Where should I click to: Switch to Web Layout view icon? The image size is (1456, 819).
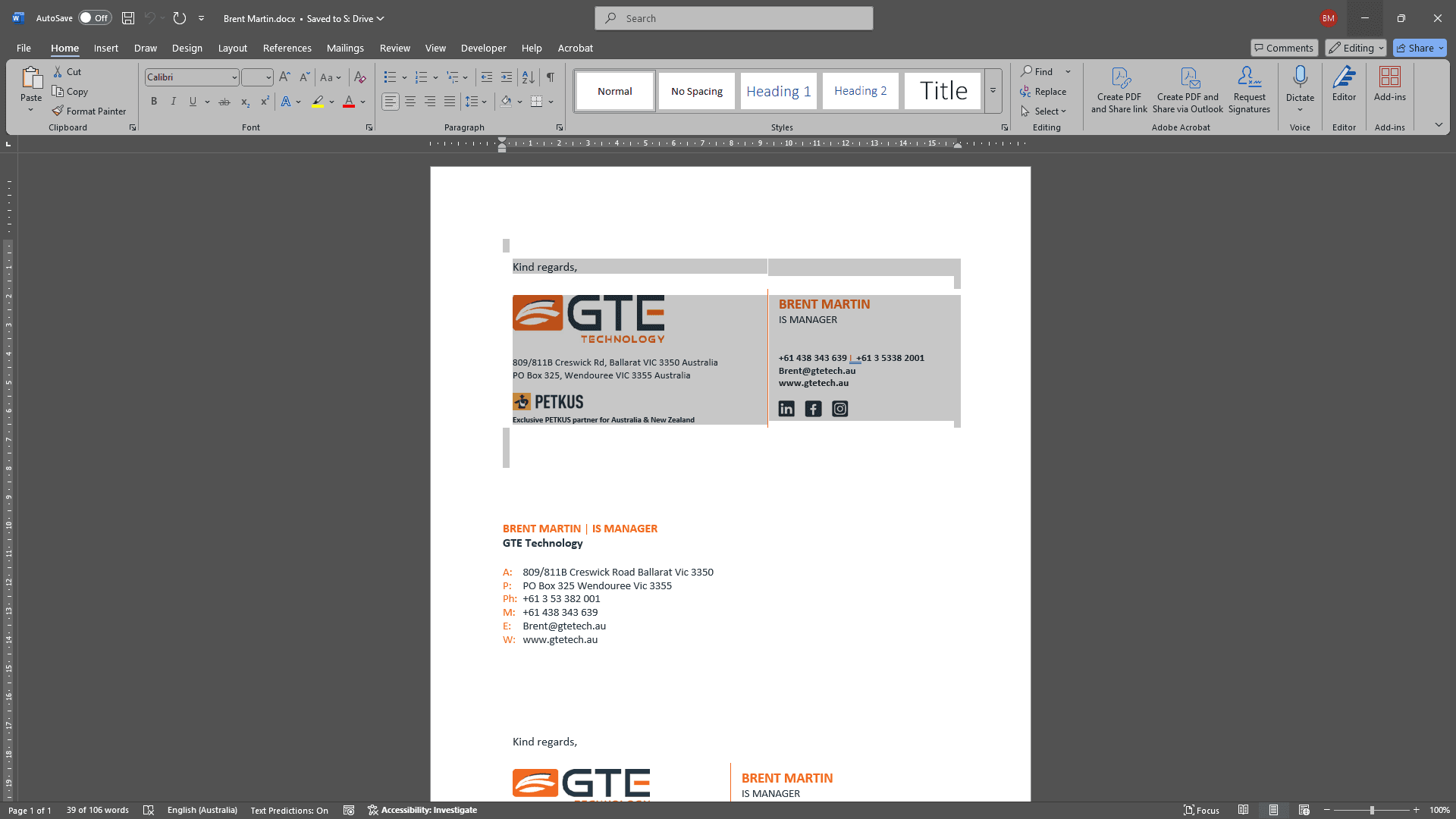[1304, 810]
